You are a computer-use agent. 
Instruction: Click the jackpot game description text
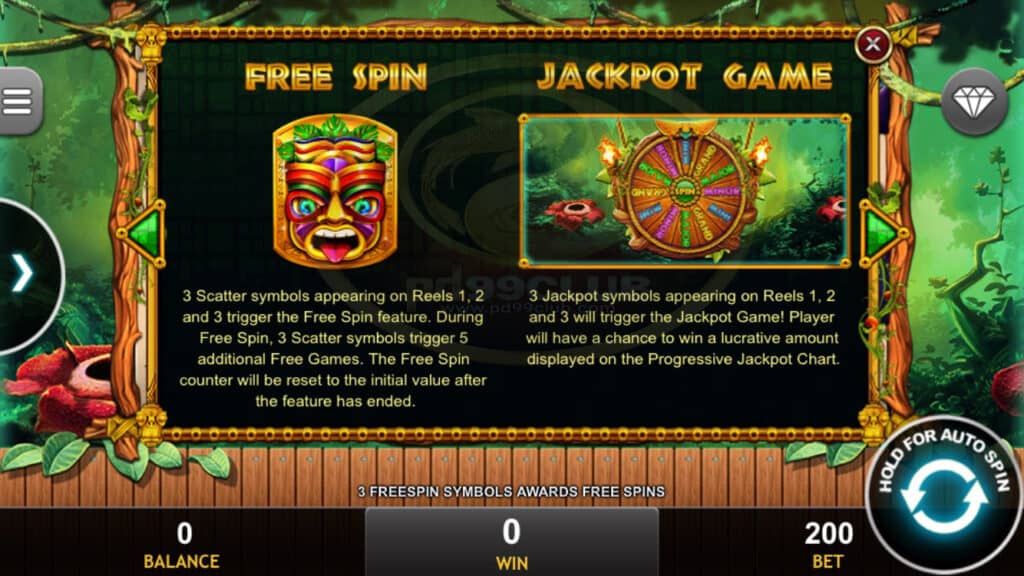pos(683,327)
